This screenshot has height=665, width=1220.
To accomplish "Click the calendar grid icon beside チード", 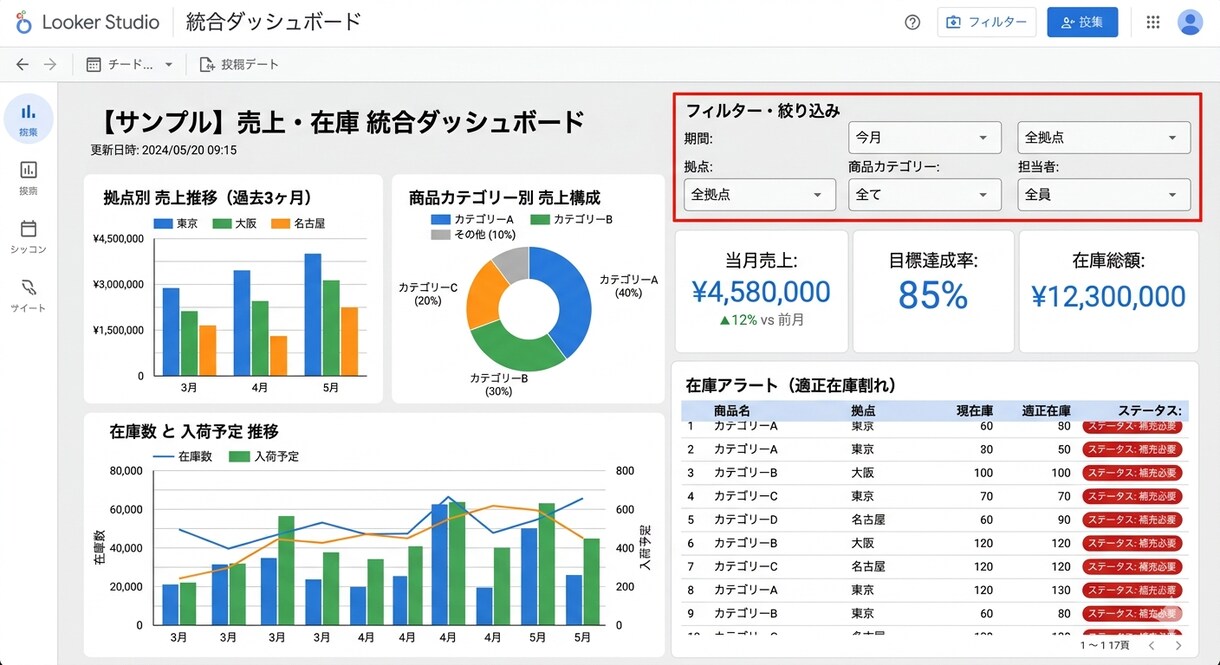I will [94, 64].
